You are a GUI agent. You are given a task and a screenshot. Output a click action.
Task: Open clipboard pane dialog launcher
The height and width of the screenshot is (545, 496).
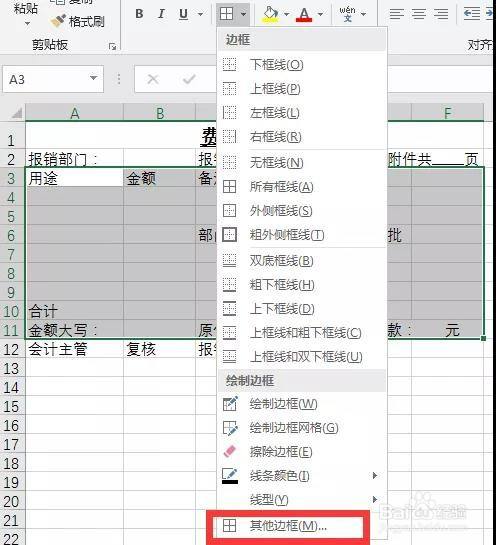112,46
